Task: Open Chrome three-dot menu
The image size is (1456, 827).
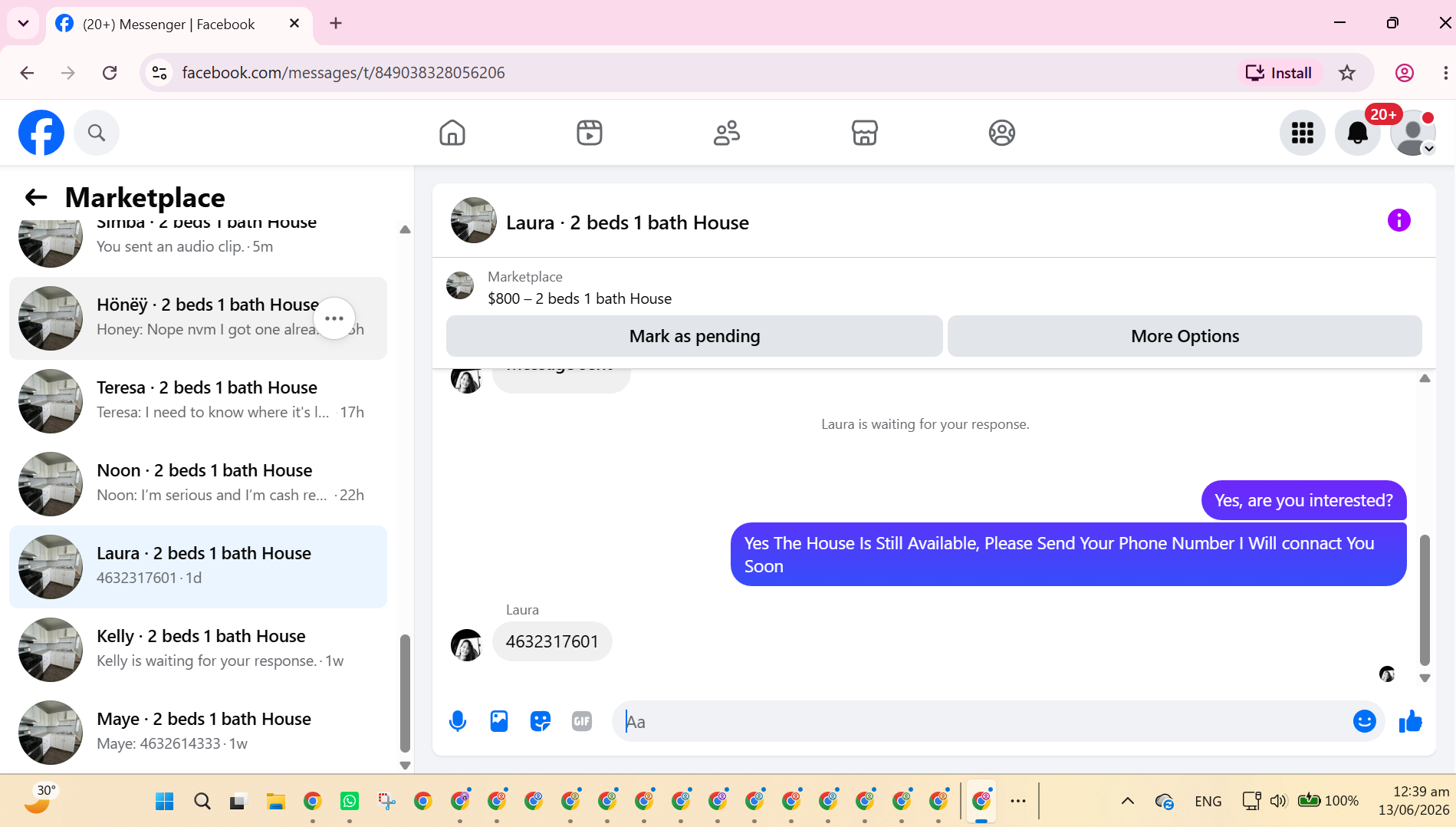Action: (x=1445, y=73)
